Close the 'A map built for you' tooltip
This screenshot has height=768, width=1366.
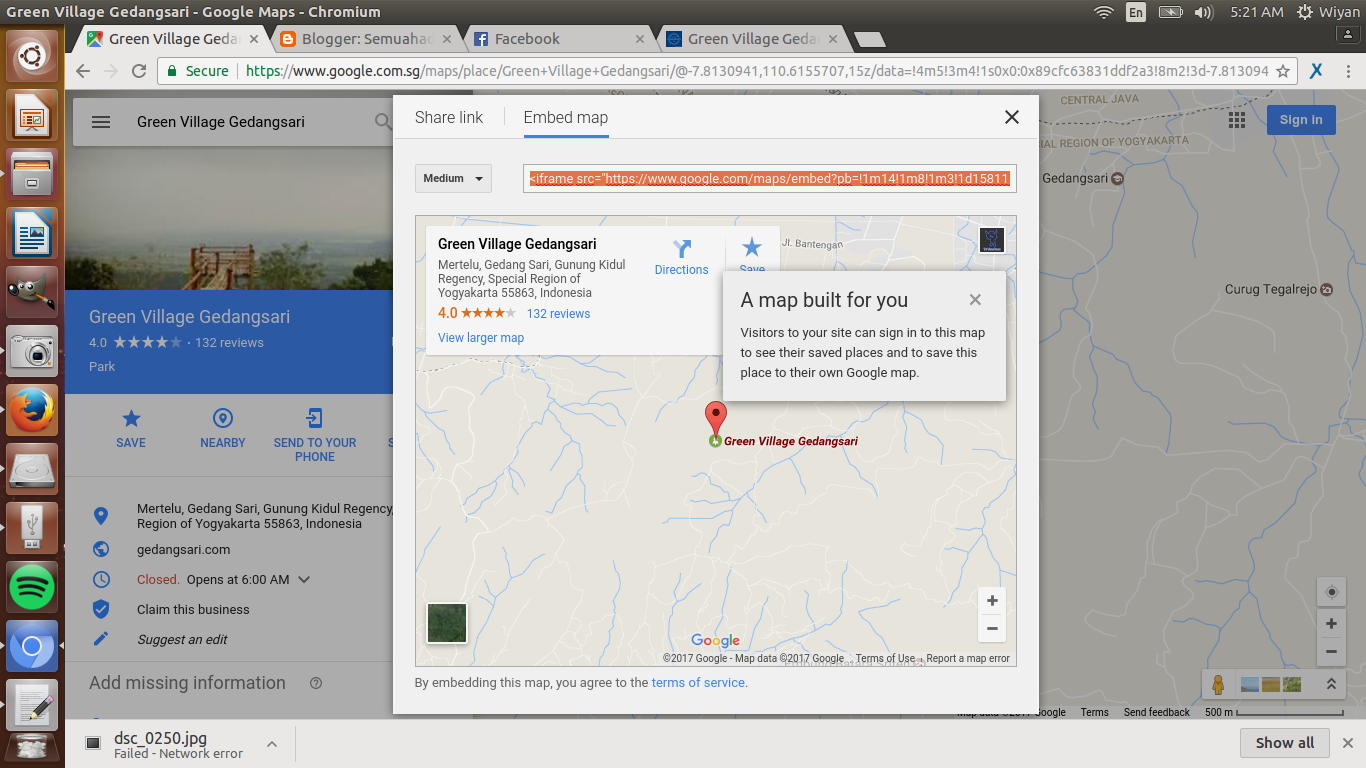(975, 300)
